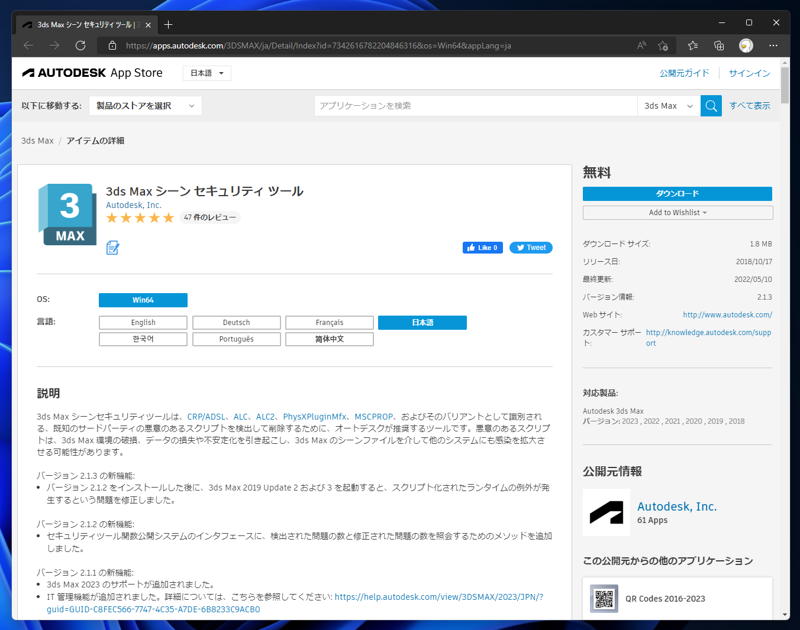Open QR Codes 2016-2023 app link
This screenshot has height=630, width=800.
tap(665, 599)
